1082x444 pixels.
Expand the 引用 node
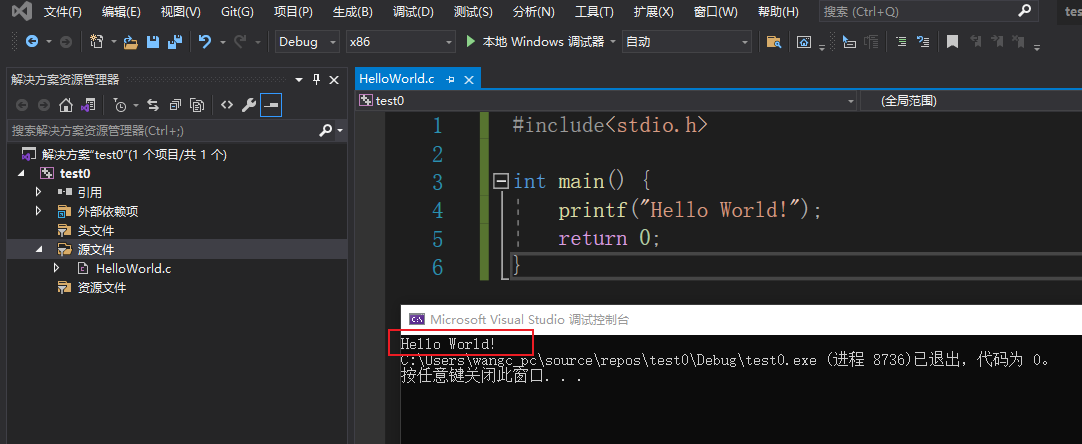tap(39, 192)
